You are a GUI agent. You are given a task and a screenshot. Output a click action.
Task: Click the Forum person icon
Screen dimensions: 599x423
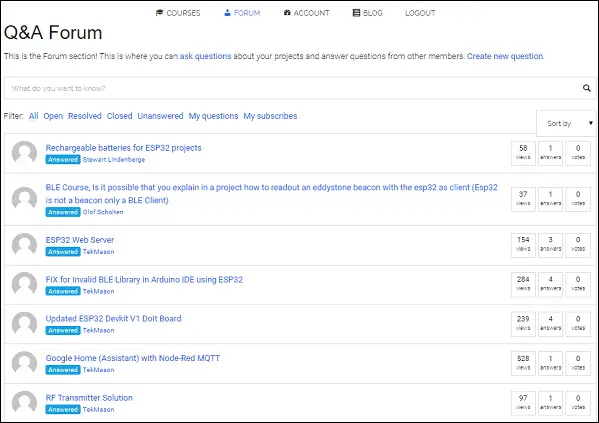pos(227,13)
